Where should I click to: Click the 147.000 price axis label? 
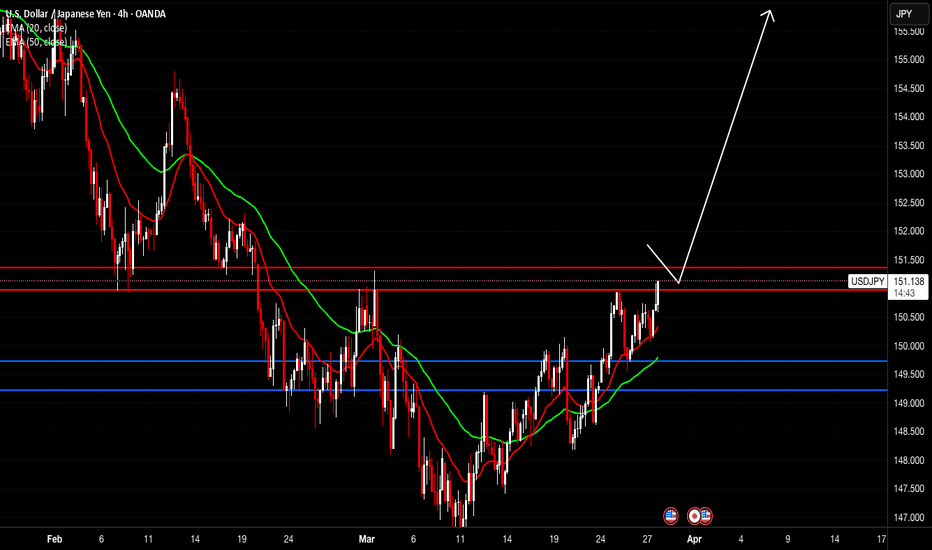[909, 517]
